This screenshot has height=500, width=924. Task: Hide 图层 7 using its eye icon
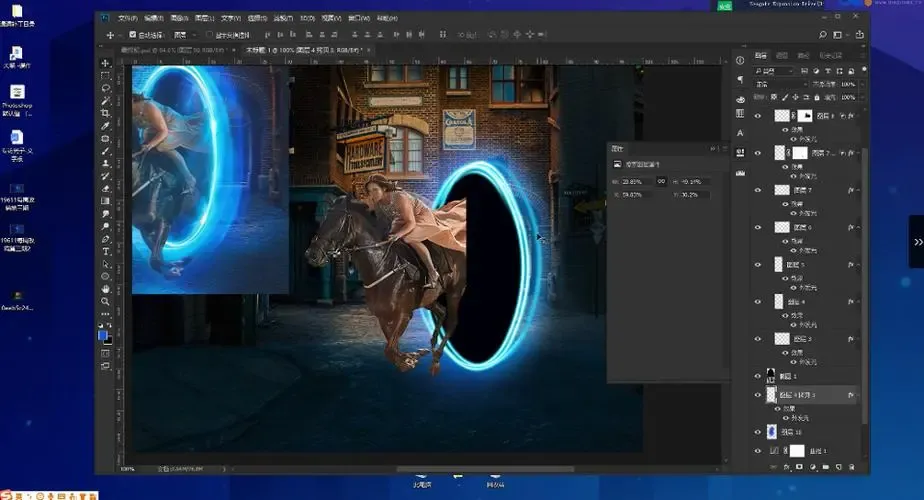[x=757, y=190]
